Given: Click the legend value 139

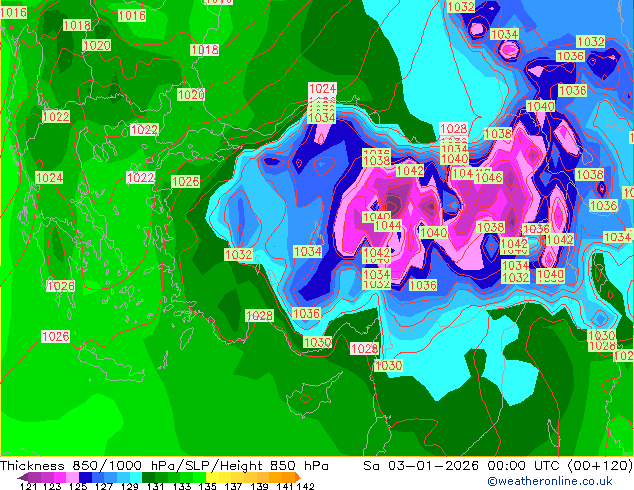Looking at the screenshot, I should [x=259, y=486].
